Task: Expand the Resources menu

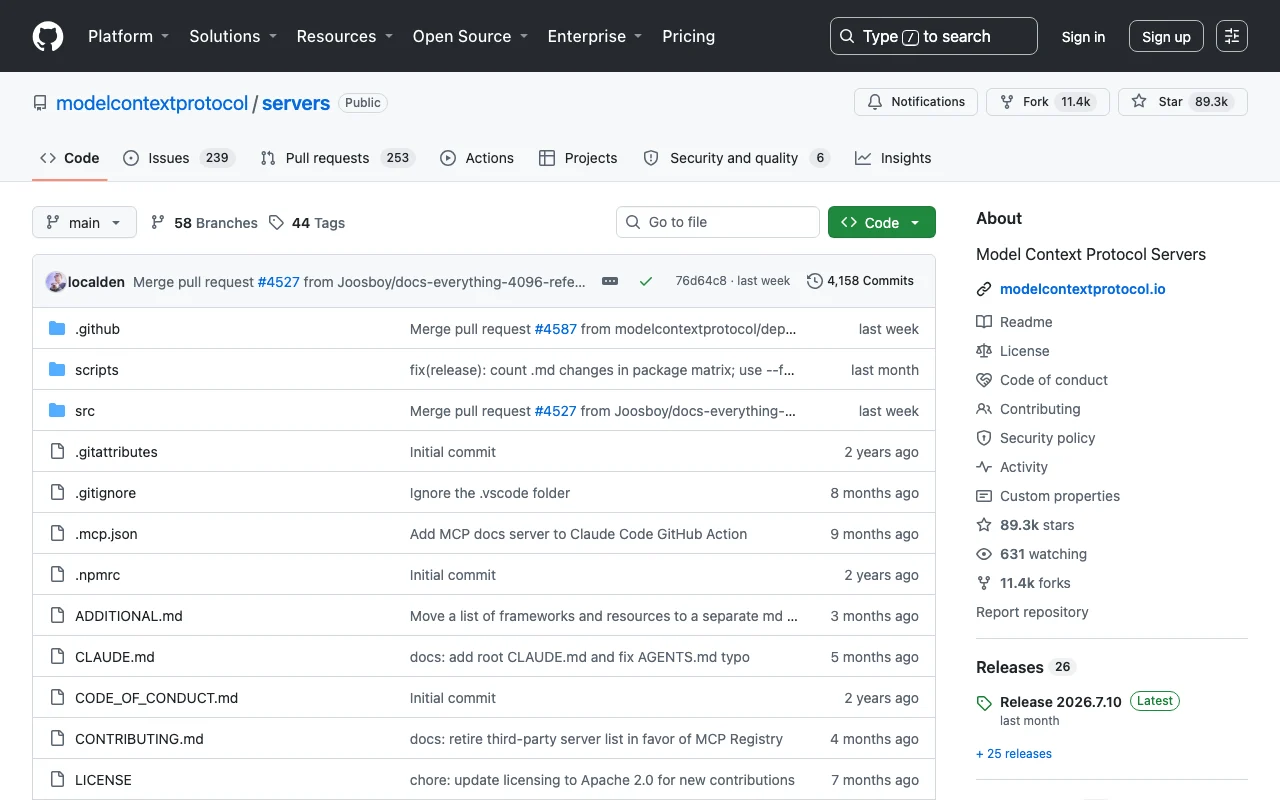Action: [x=345, y=36]
